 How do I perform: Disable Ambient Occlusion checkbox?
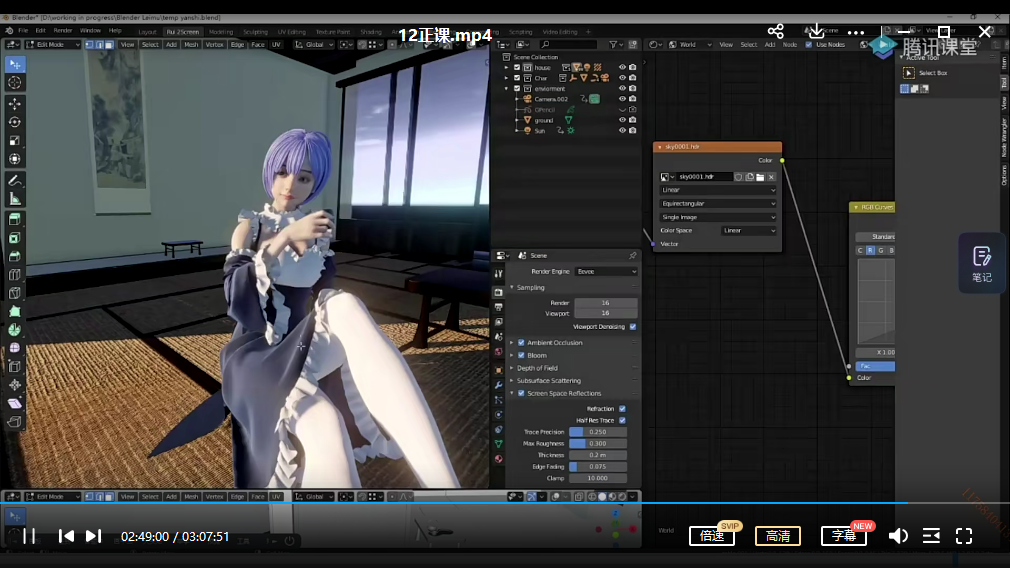click(521, 343)
